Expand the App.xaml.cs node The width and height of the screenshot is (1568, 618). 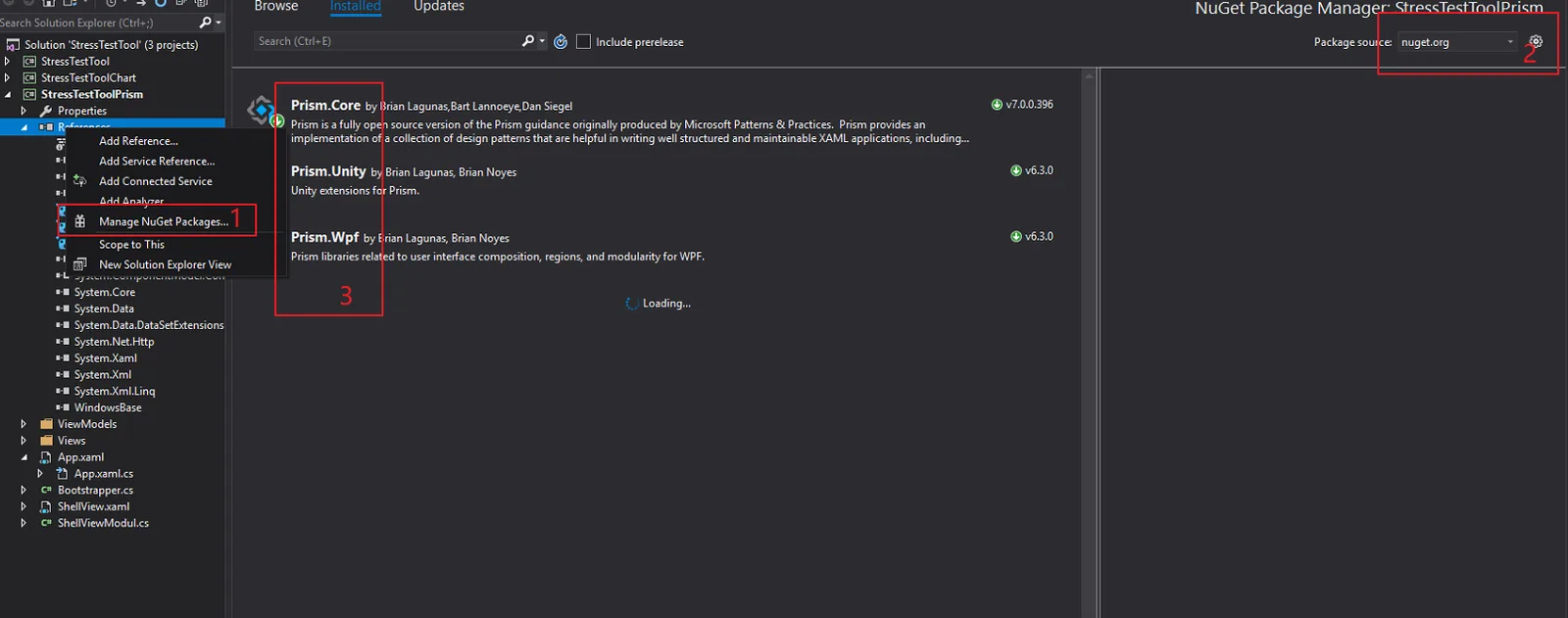[x=40, y=474]
